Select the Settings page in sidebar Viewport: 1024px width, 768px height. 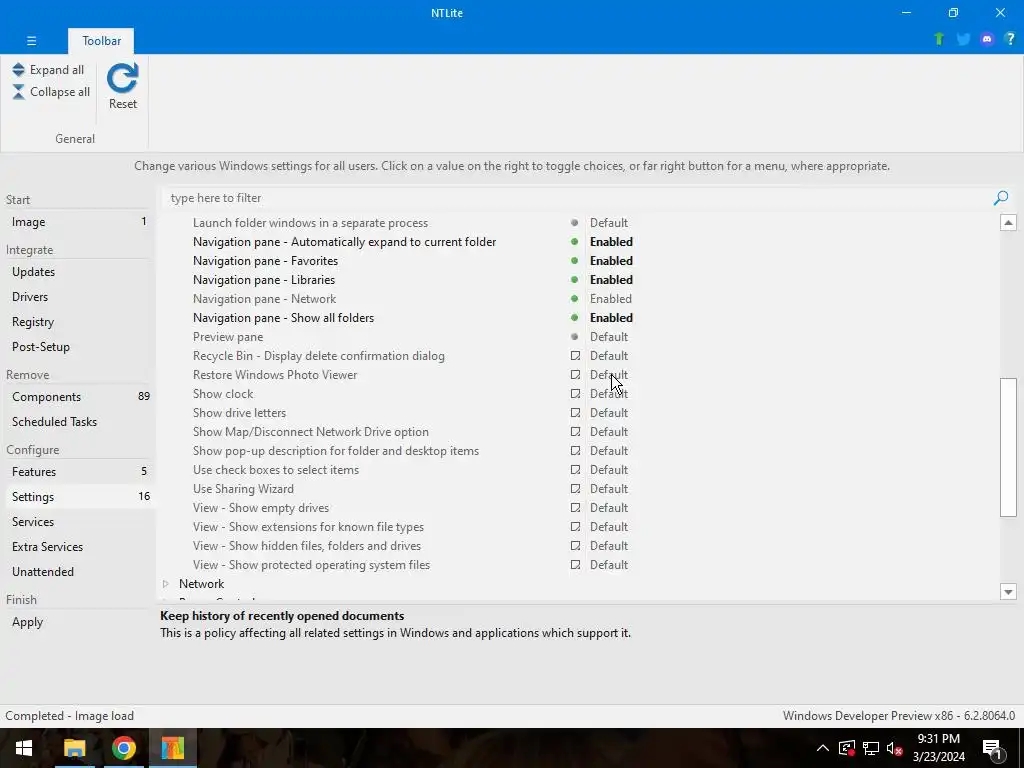pos(78,496)
